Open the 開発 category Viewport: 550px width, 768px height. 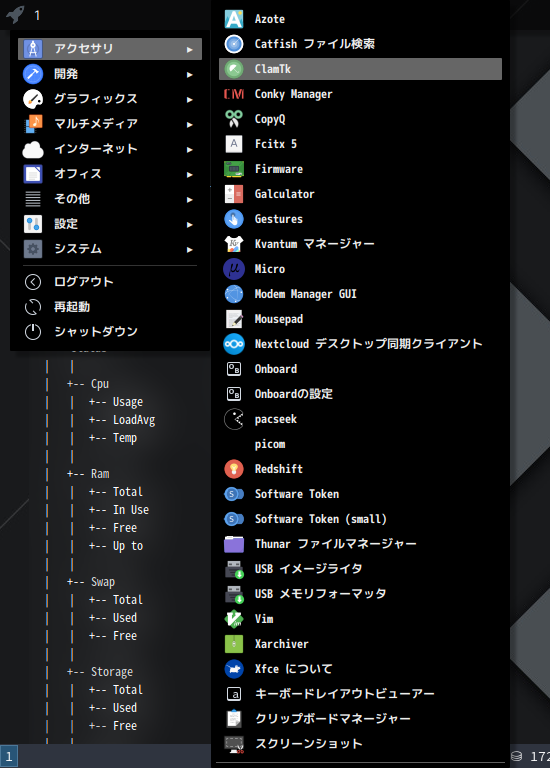tap(110, 74)
